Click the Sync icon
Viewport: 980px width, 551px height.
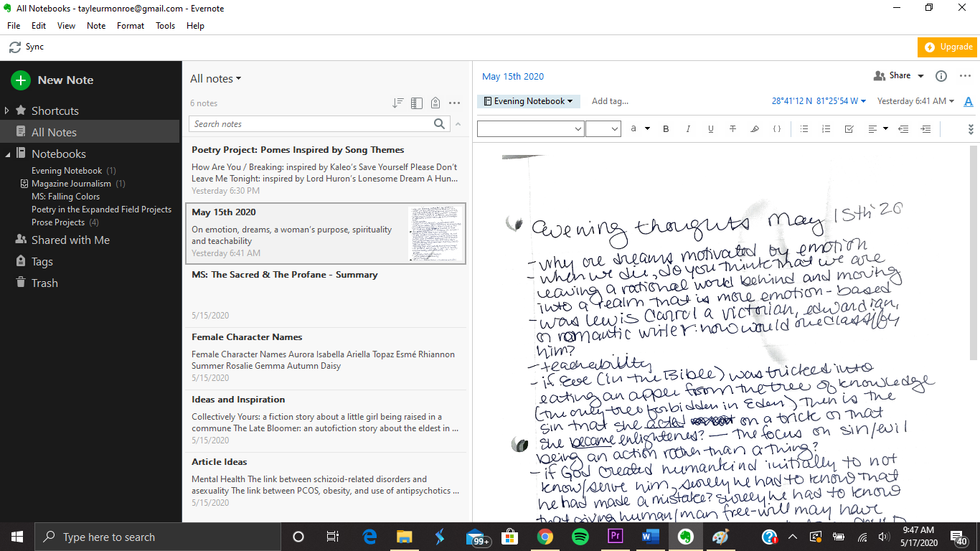pyautogui.click(x=15, y=47)
